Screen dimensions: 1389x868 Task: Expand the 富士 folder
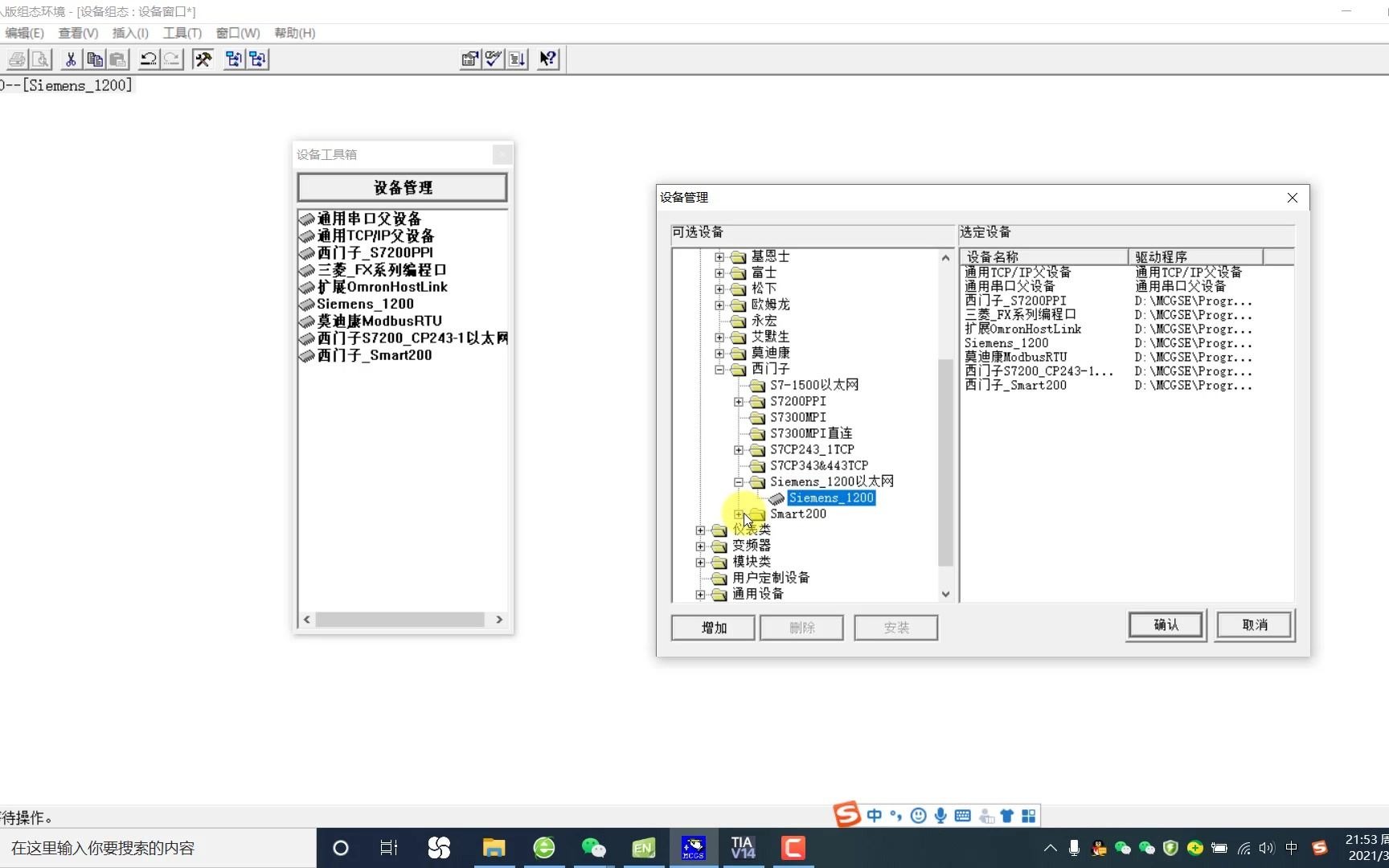coord(719,273)
